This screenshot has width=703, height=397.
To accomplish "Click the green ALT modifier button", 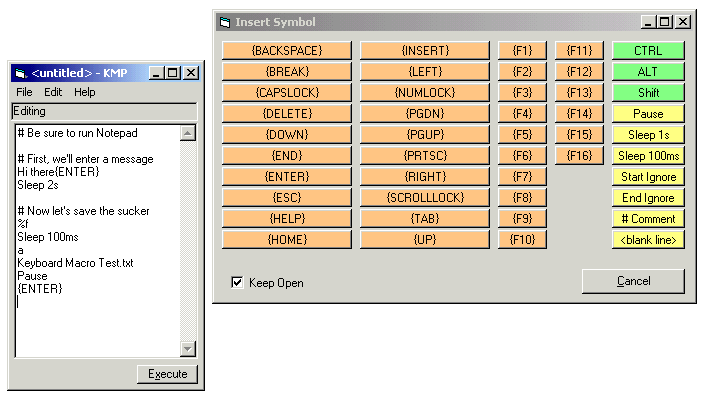I will point(648,71).
